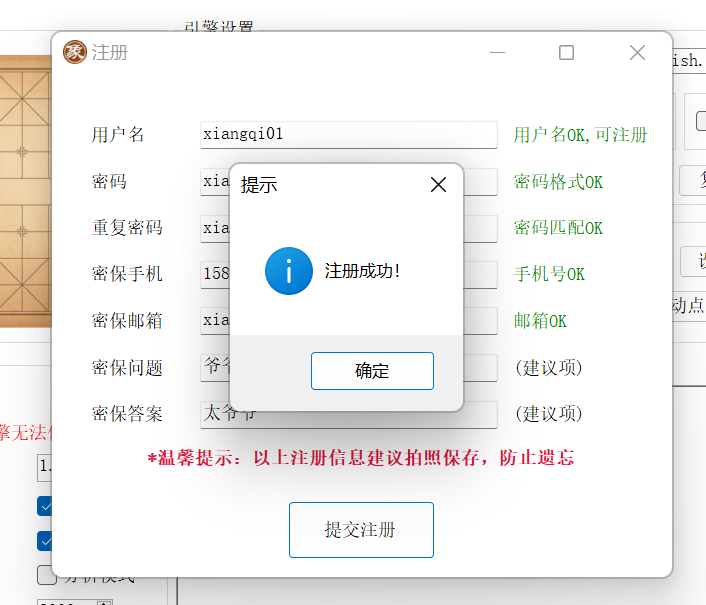Maximize the 注册 registration window

(566, 53)
